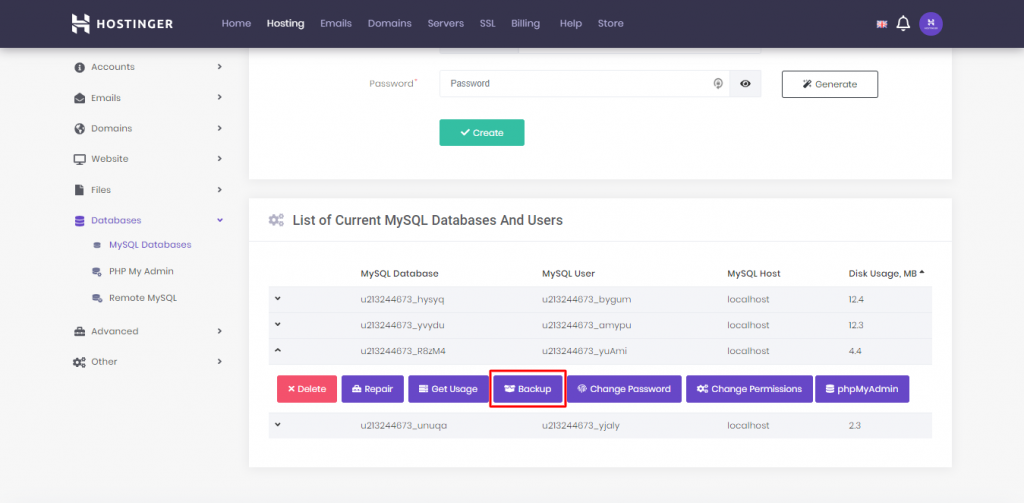Click the Change Permissions button
1024x503 pixels.
[749, 389]
